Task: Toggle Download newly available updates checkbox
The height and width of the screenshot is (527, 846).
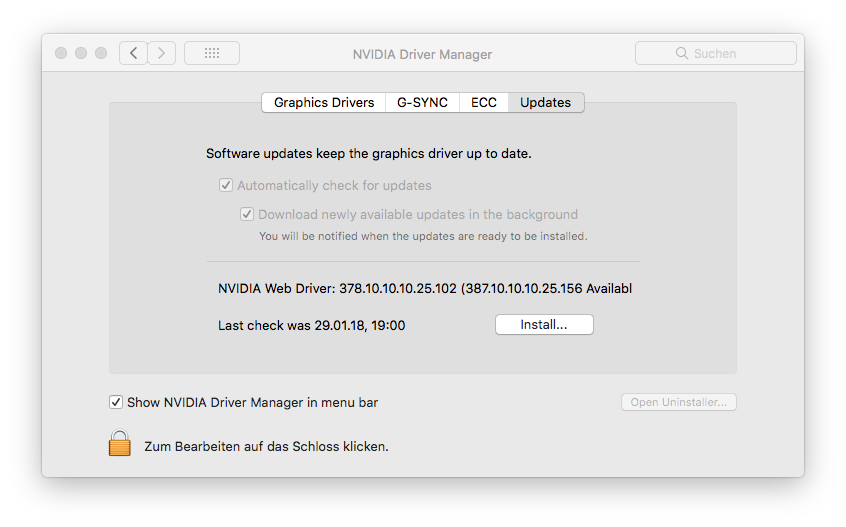Action: 247,214
